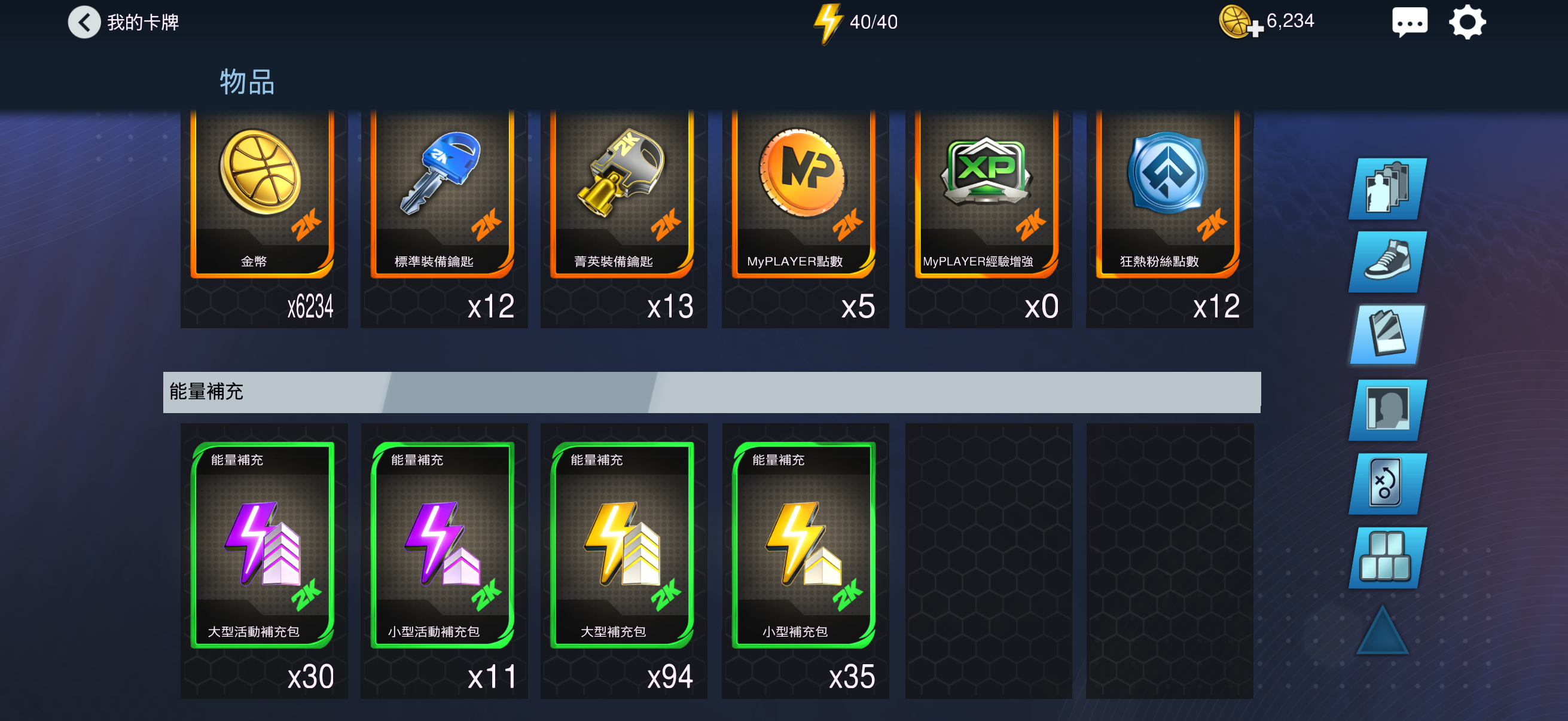This screenshot has width=1568, height=721.
Task: Open the contract clipboard sidebar icon
Action: [1387, 335]
